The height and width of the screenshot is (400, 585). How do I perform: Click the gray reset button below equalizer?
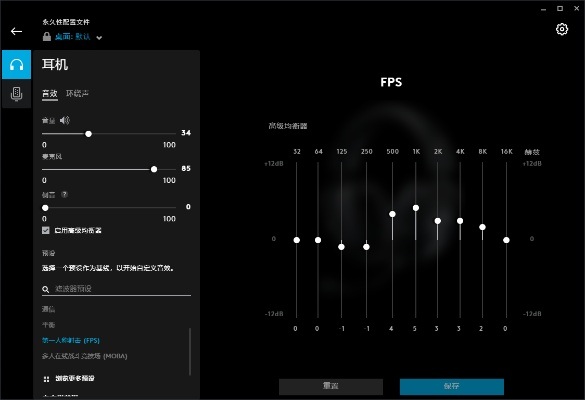coord(331,387)
